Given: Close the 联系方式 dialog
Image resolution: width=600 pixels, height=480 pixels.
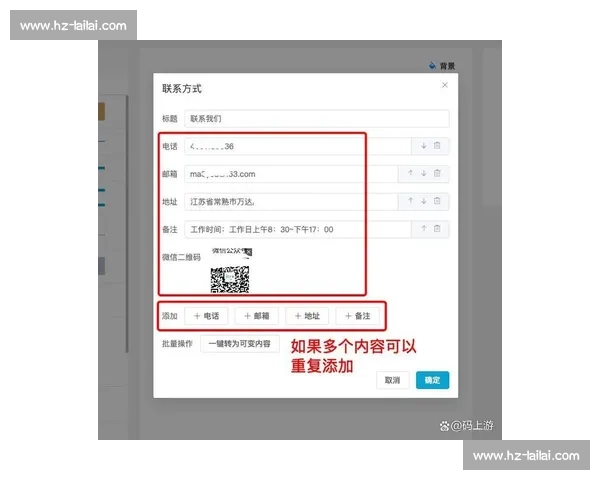Looking at the screenshot, I should tap(445, 85).
